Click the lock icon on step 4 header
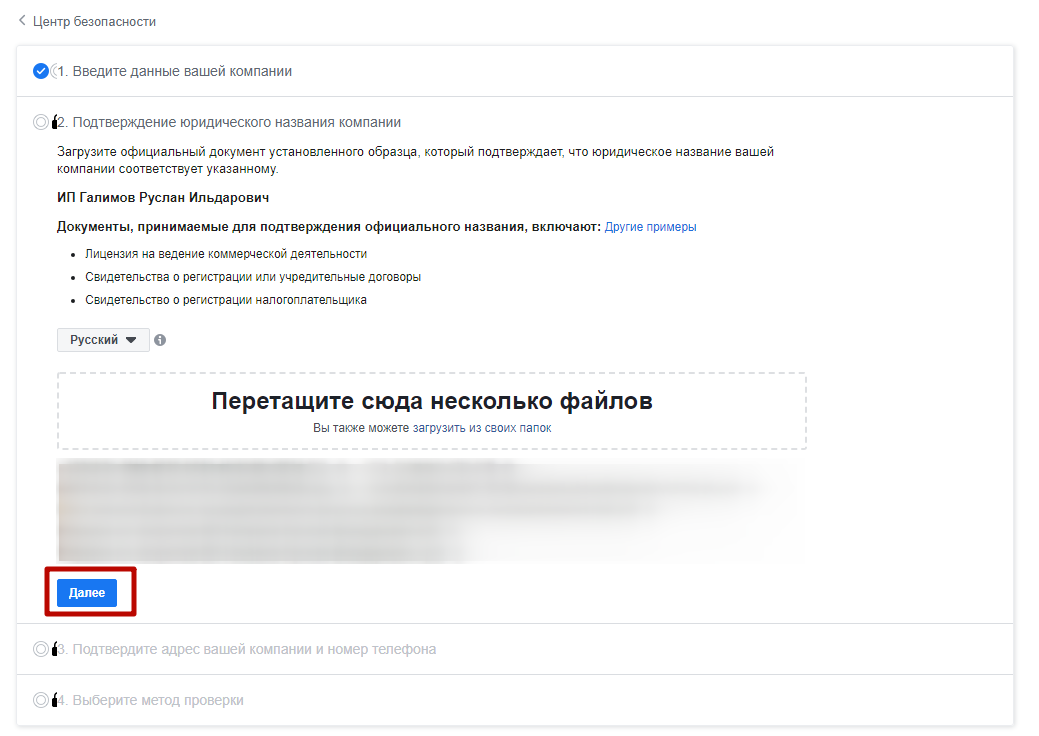Screen dimensions: 1039x736 [53, 700]
